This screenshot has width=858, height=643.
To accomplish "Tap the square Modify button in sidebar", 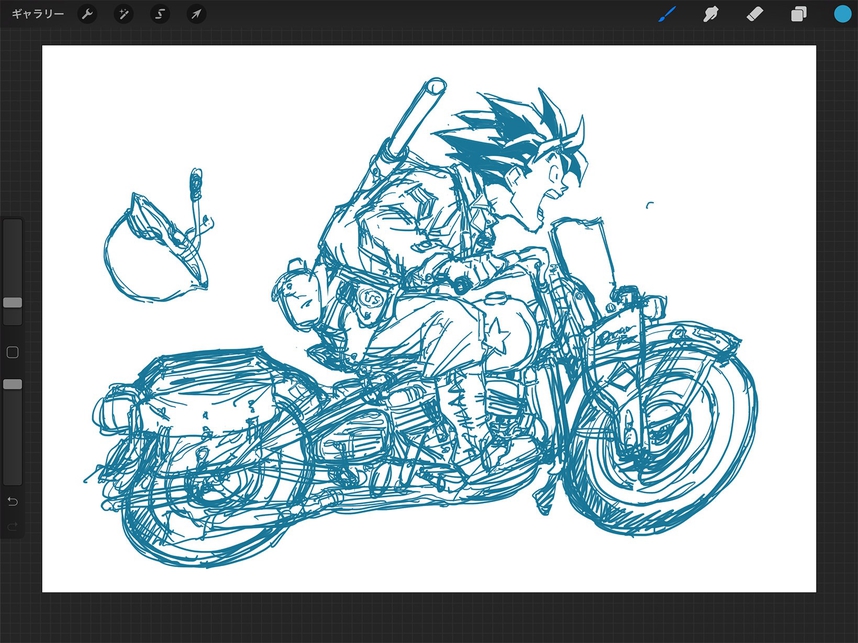I will coord(13,353).
